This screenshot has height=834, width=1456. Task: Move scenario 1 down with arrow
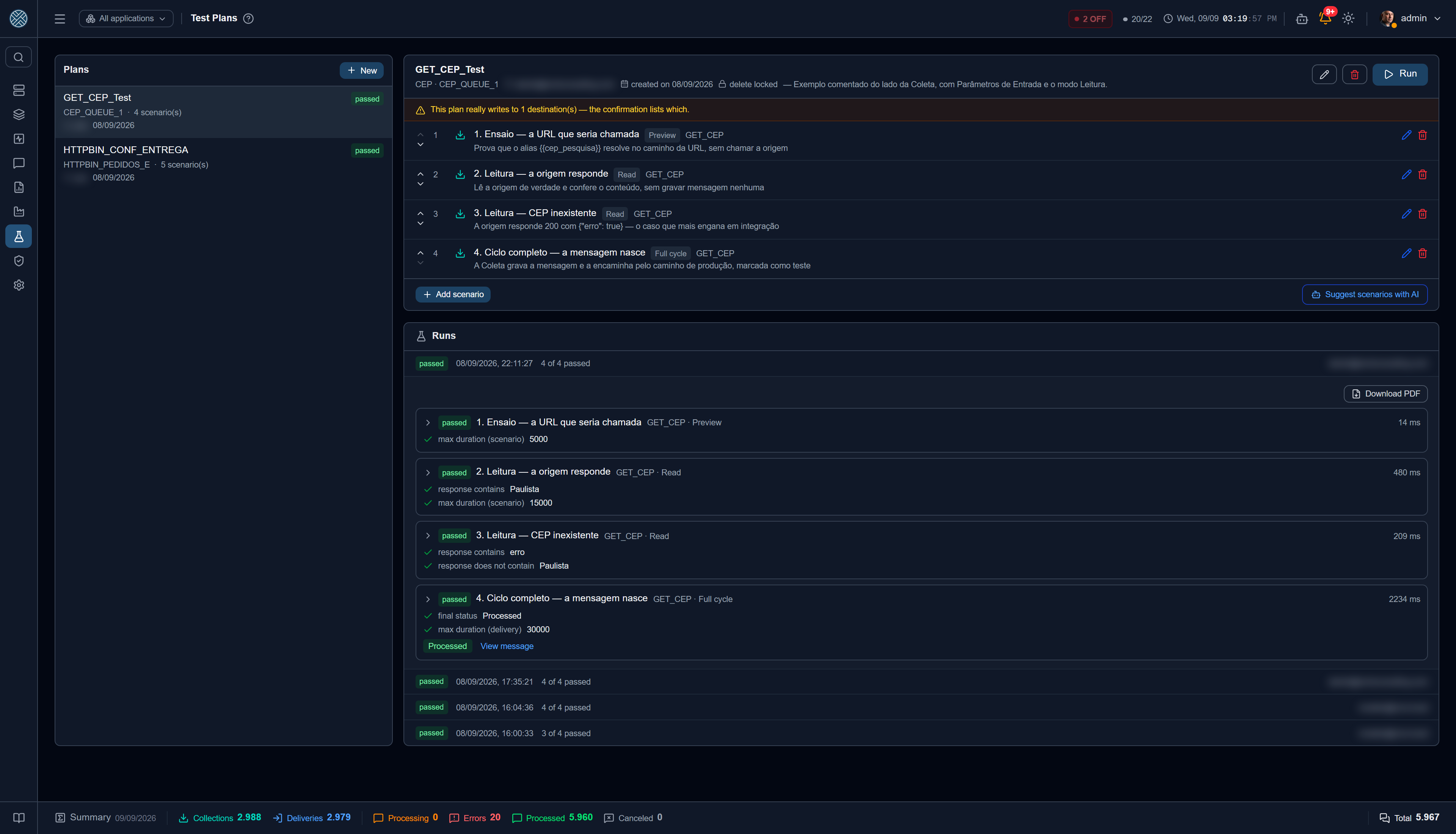(x=420, y=144)
